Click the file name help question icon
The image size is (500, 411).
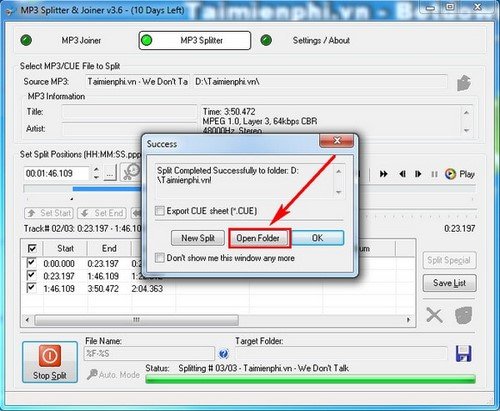pos(224,354)
